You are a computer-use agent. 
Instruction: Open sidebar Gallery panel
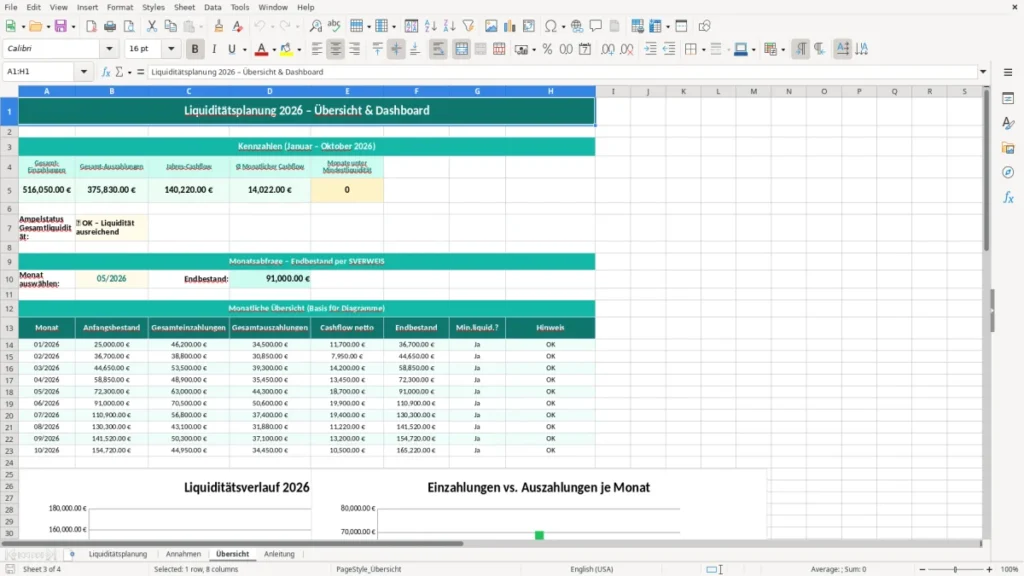[x=1008, y=148]
